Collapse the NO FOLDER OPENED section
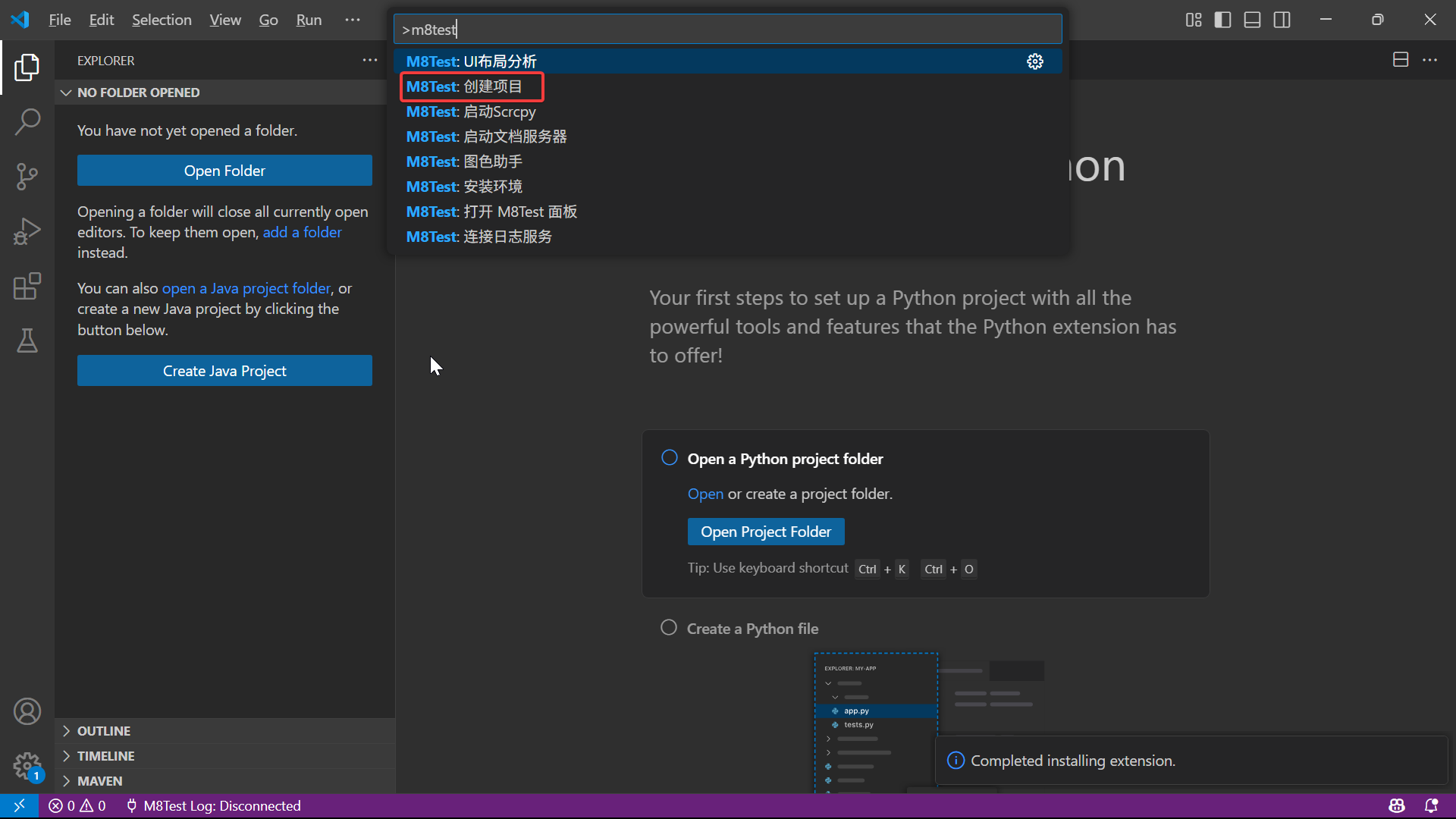The height and width of the screenshot is (819, 1456). tap(138, 93)
